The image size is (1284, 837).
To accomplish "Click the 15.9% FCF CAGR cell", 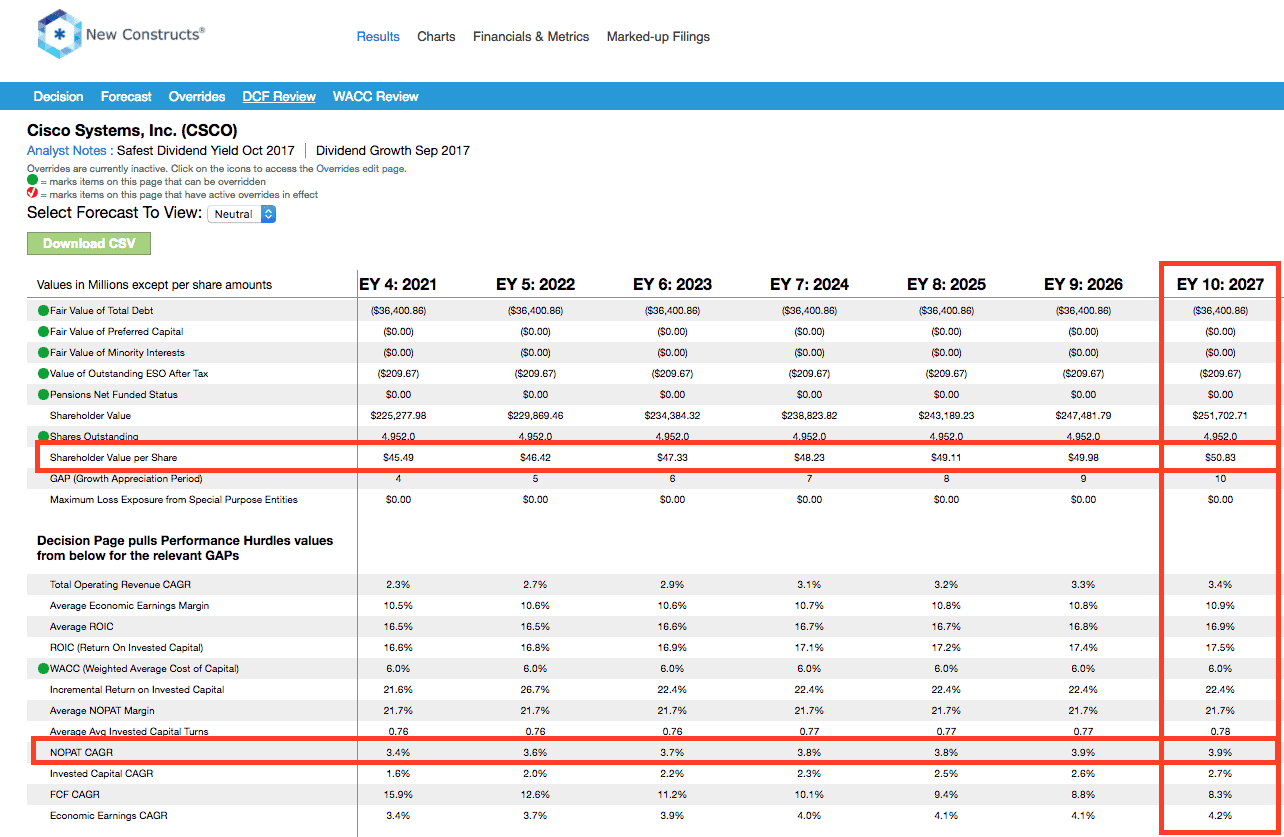I will 398,794.
